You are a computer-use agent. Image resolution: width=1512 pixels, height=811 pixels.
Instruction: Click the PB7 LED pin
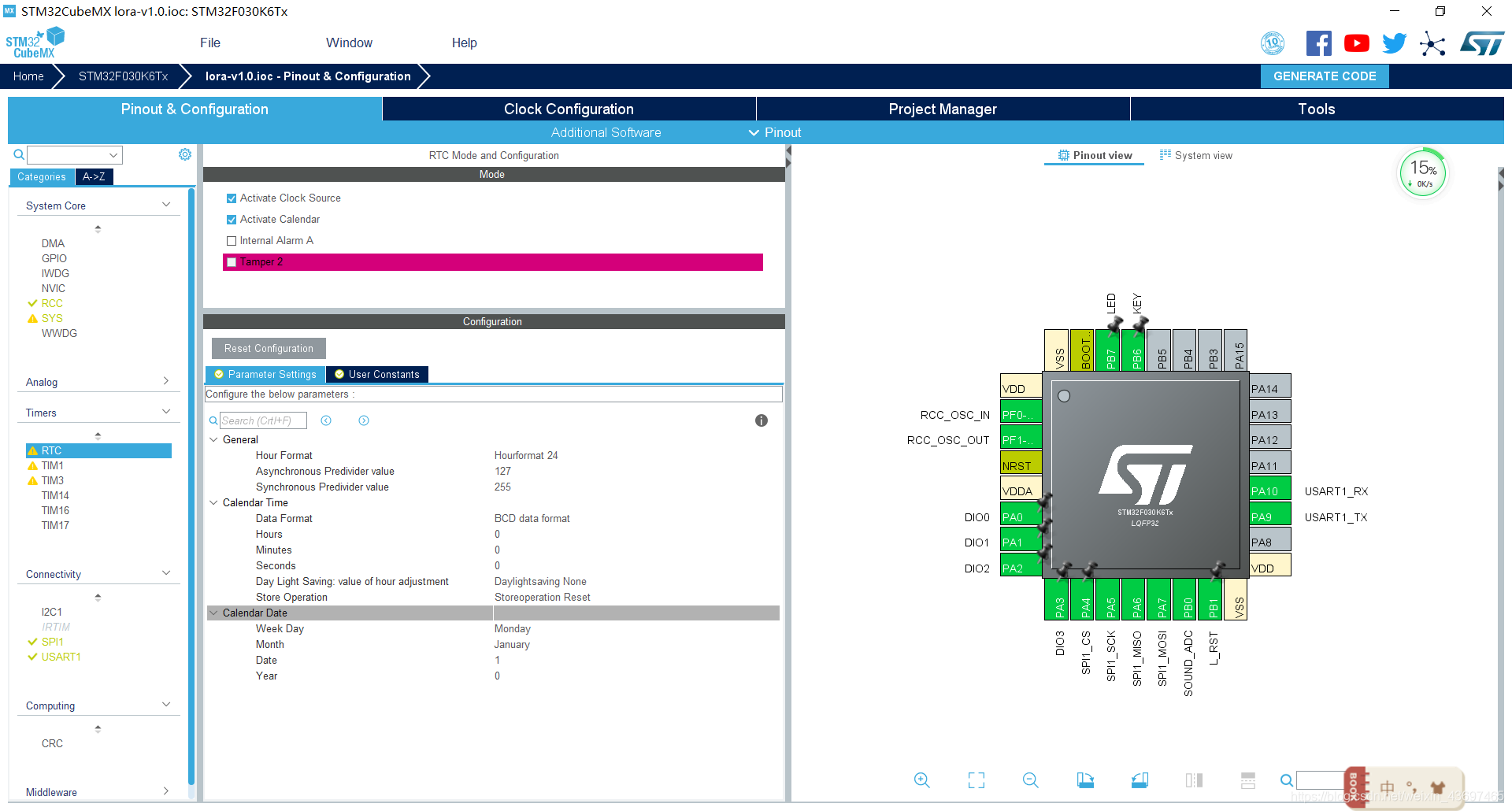pos(1109,351)
